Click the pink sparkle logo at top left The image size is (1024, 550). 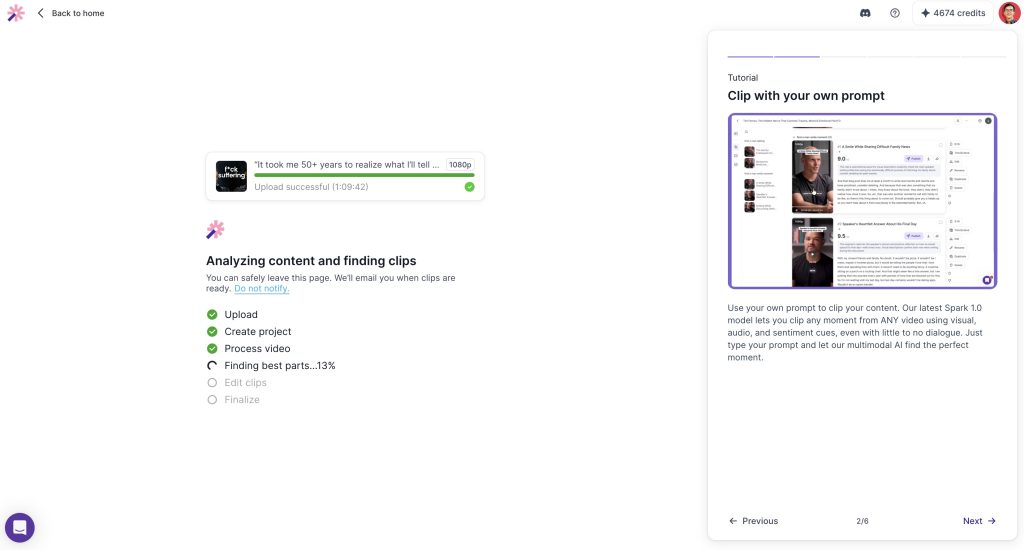click(15, 13)
